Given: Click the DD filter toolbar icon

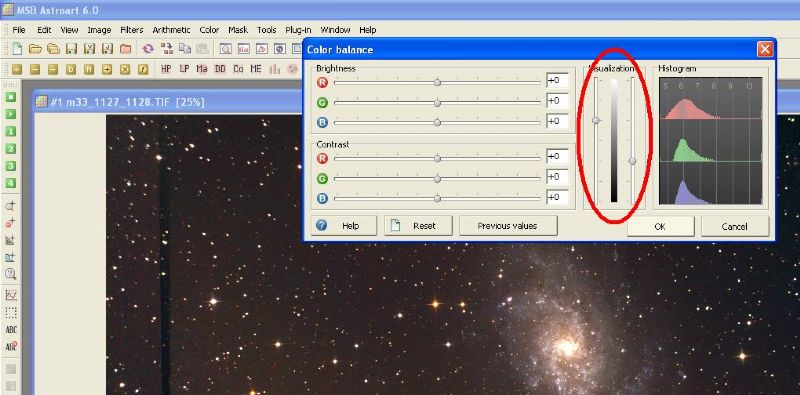Looking at the screenshot, I should click(x=220, y=69).
